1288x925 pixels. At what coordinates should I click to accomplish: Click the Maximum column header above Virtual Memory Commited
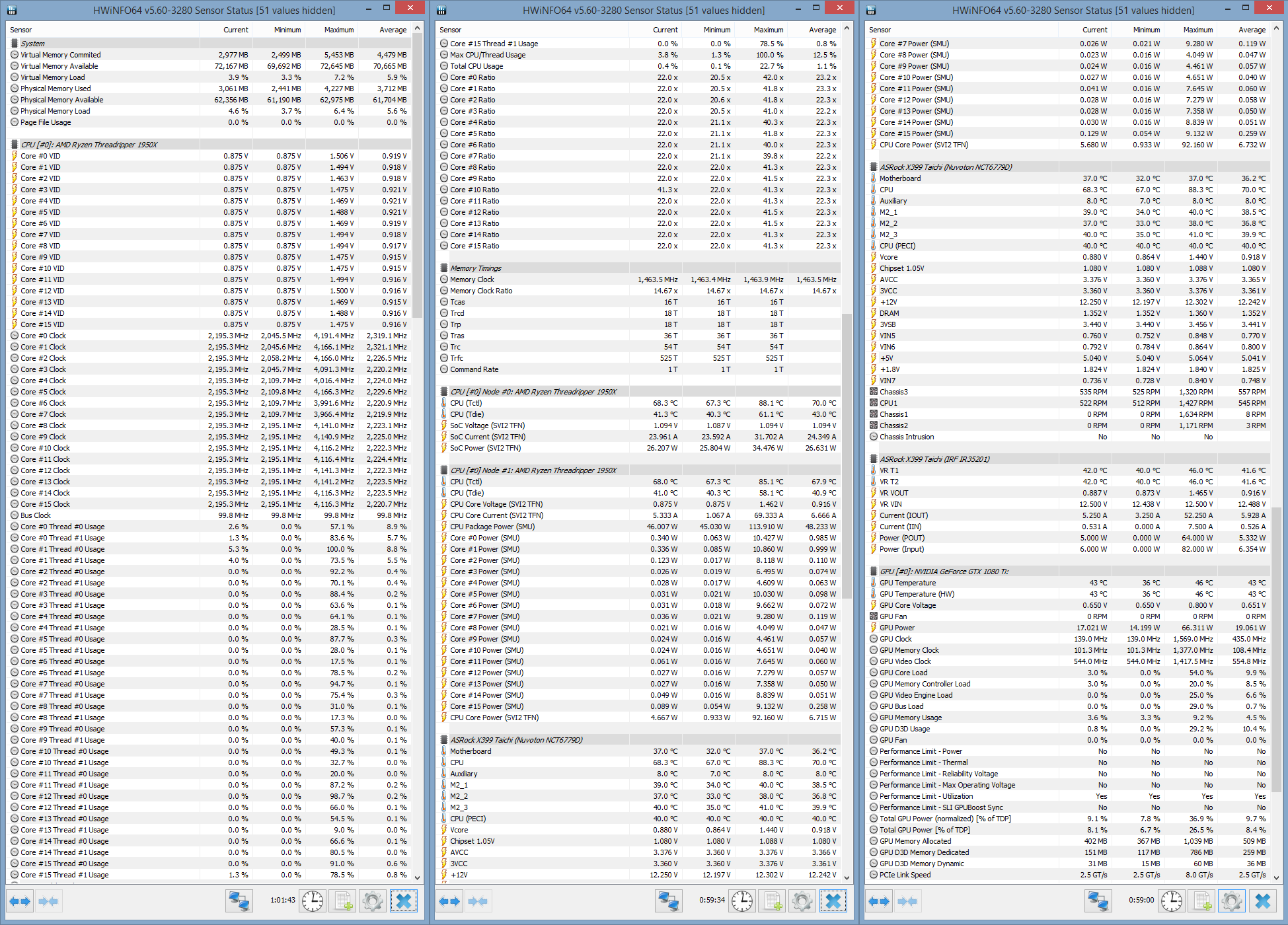339,30
